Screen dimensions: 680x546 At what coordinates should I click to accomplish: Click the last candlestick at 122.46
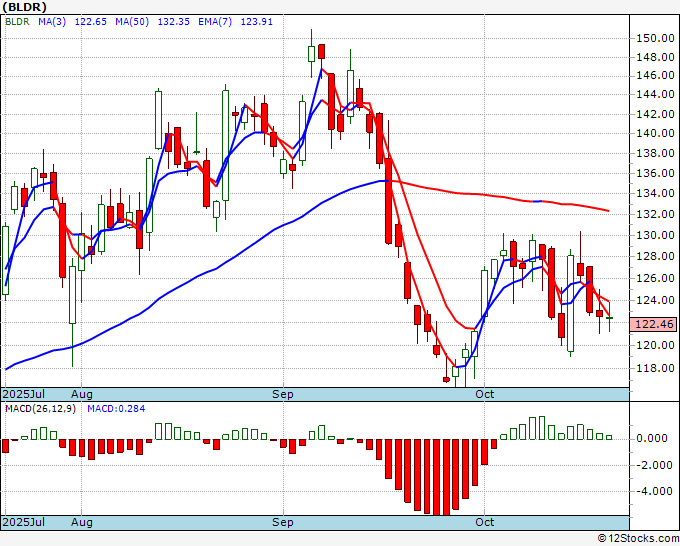609,318
